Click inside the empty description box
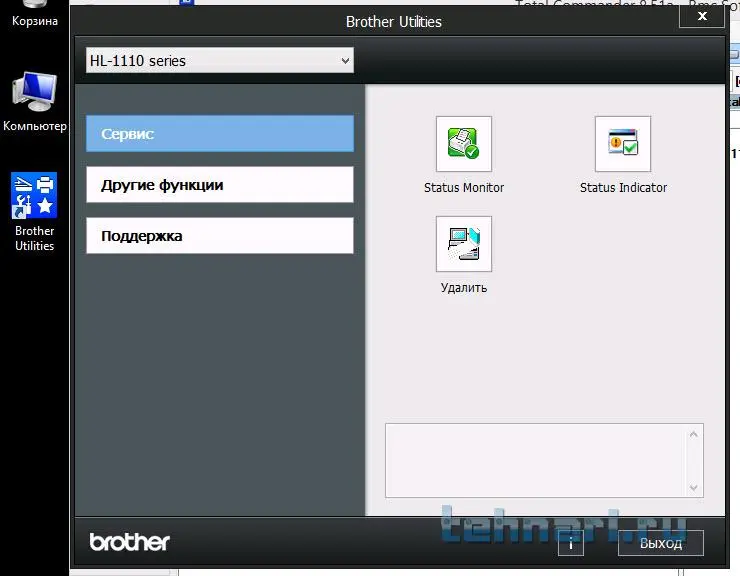 pyautogui.click(x=544, y=460)
